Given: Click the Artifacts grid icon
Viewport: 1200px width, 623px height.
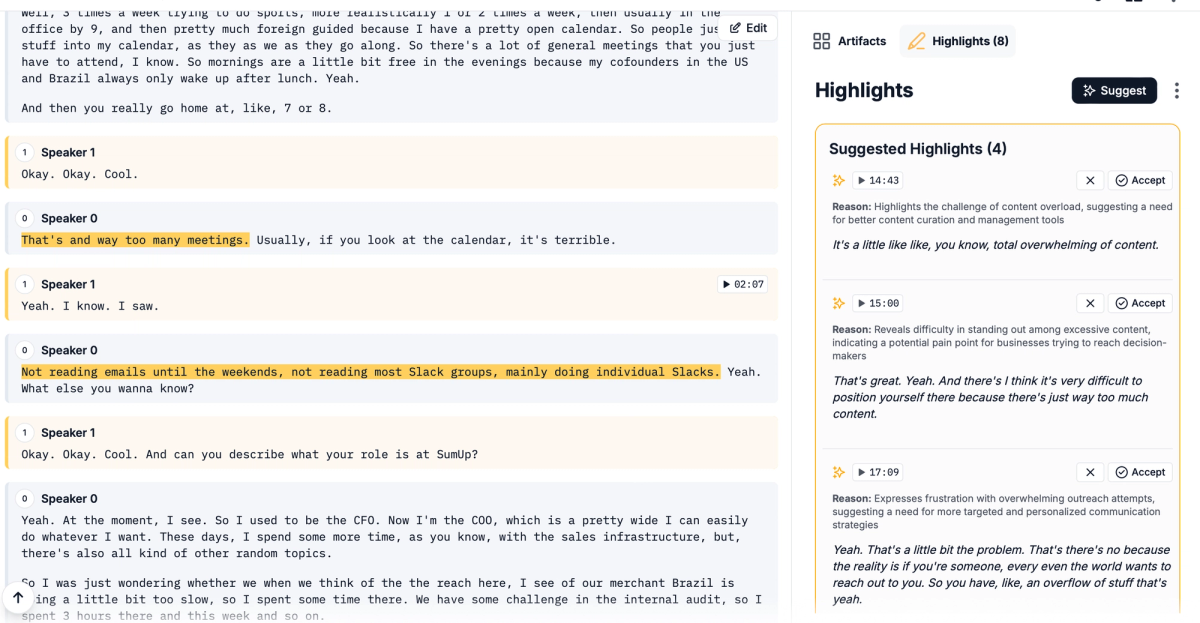Looking at the screenshot, I should click(822, 41).
